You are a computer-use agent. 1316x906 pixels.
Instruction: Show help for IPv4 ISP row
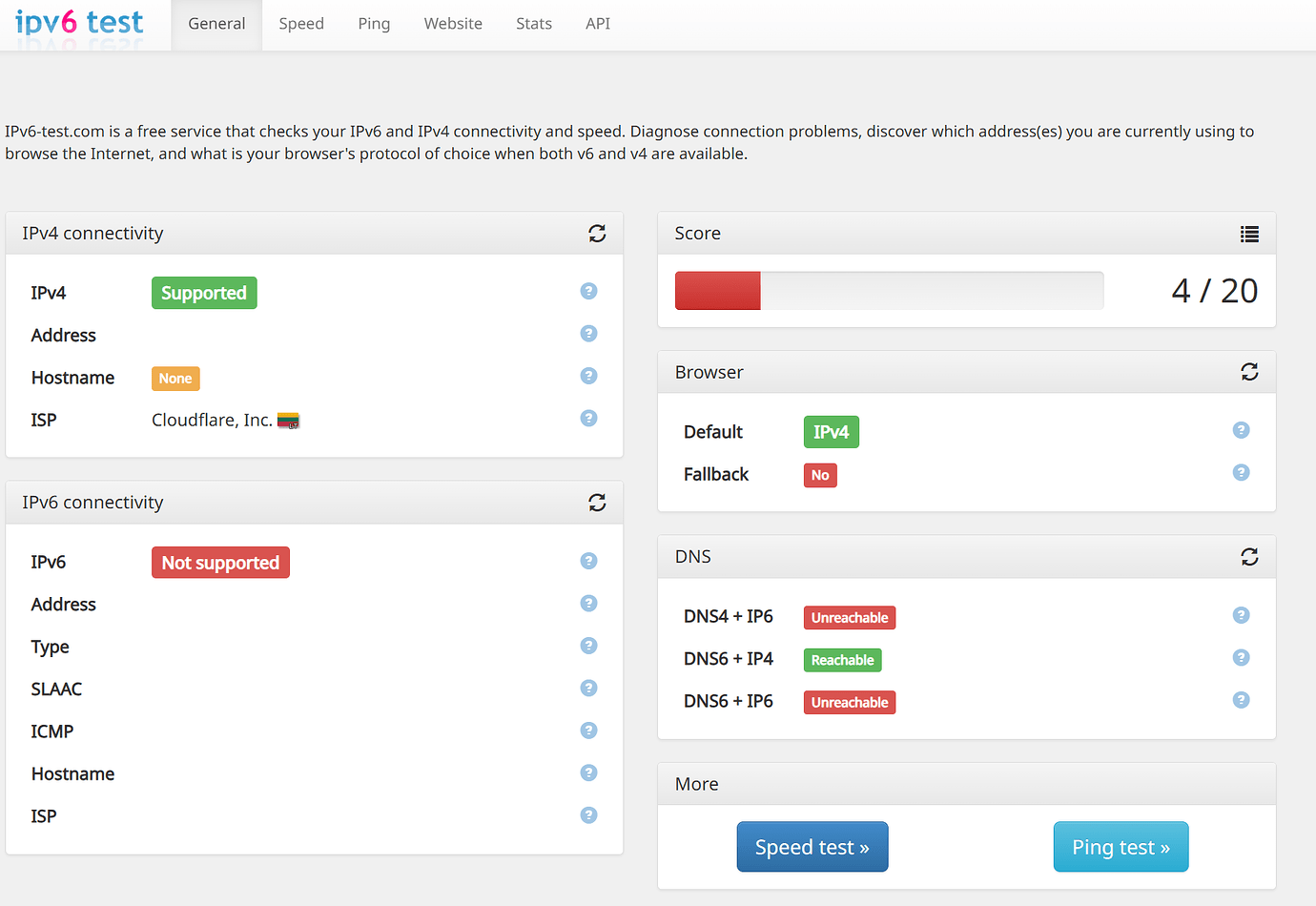click(x=588, y=419)
